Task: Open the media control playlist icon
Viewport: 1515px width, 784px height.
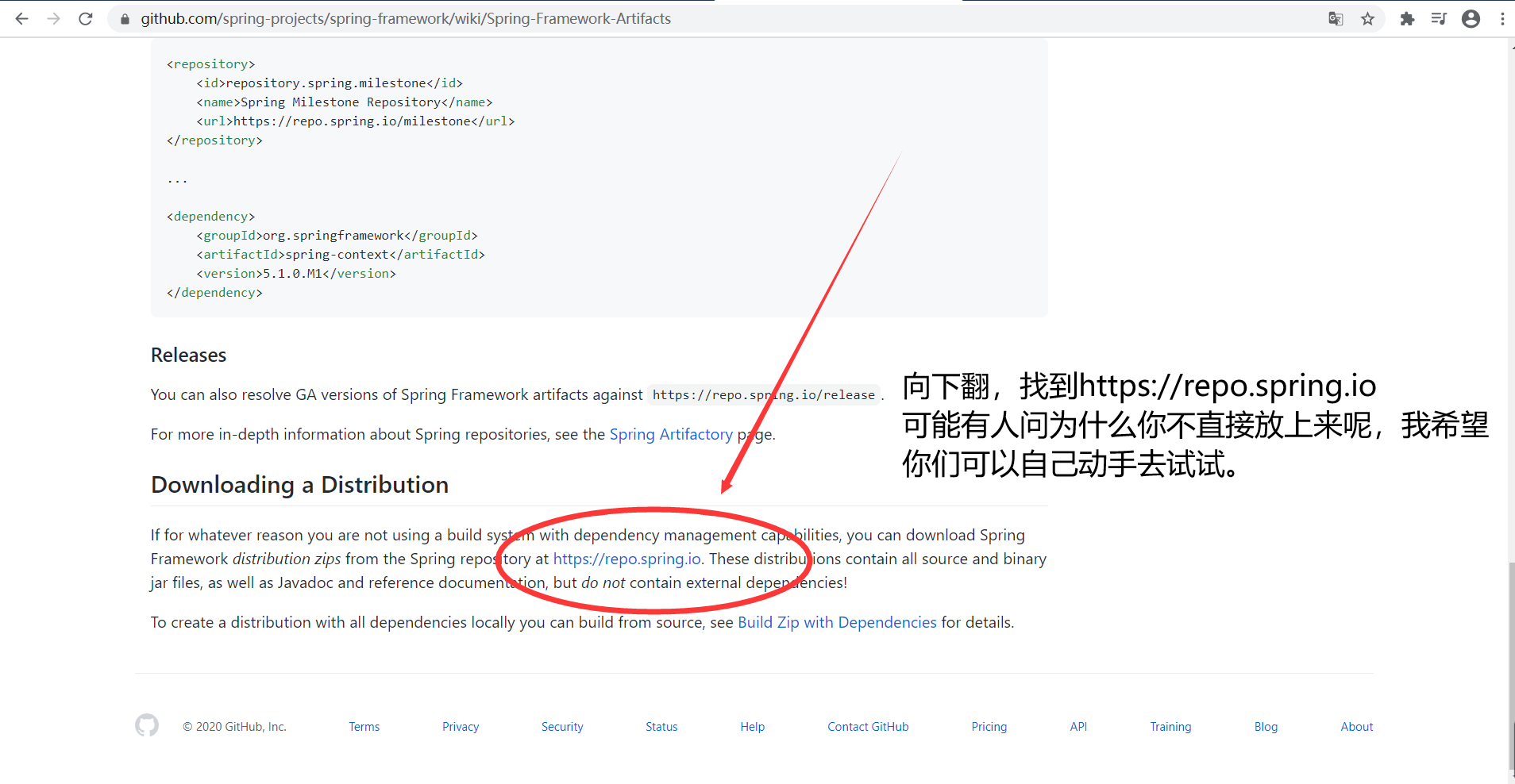Action: 1439,19
